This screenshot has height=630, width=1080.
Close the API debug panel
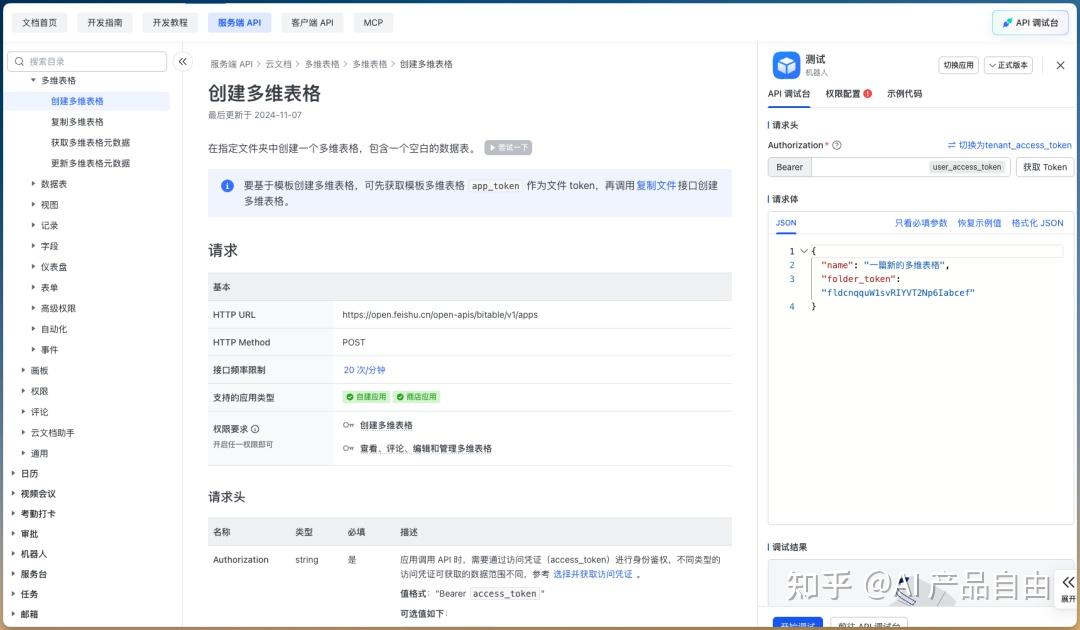(x=1060, y=65)
